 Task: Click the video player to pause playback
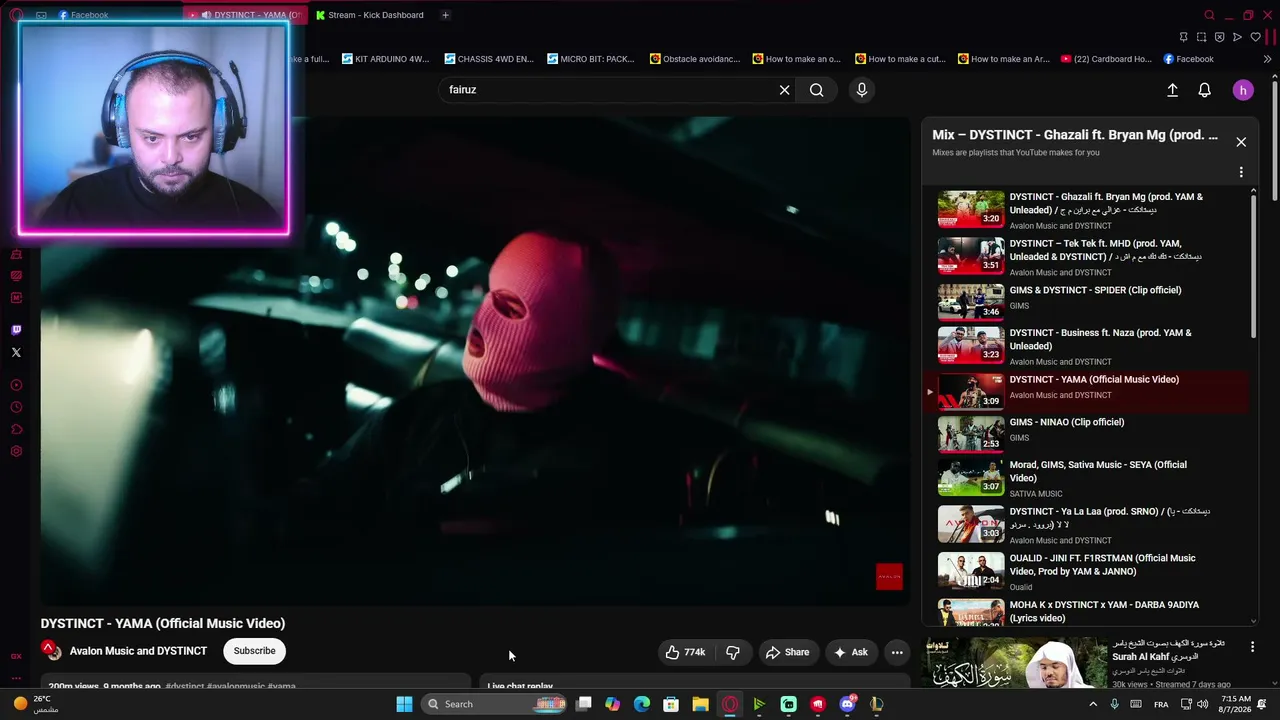click(474, 360)
